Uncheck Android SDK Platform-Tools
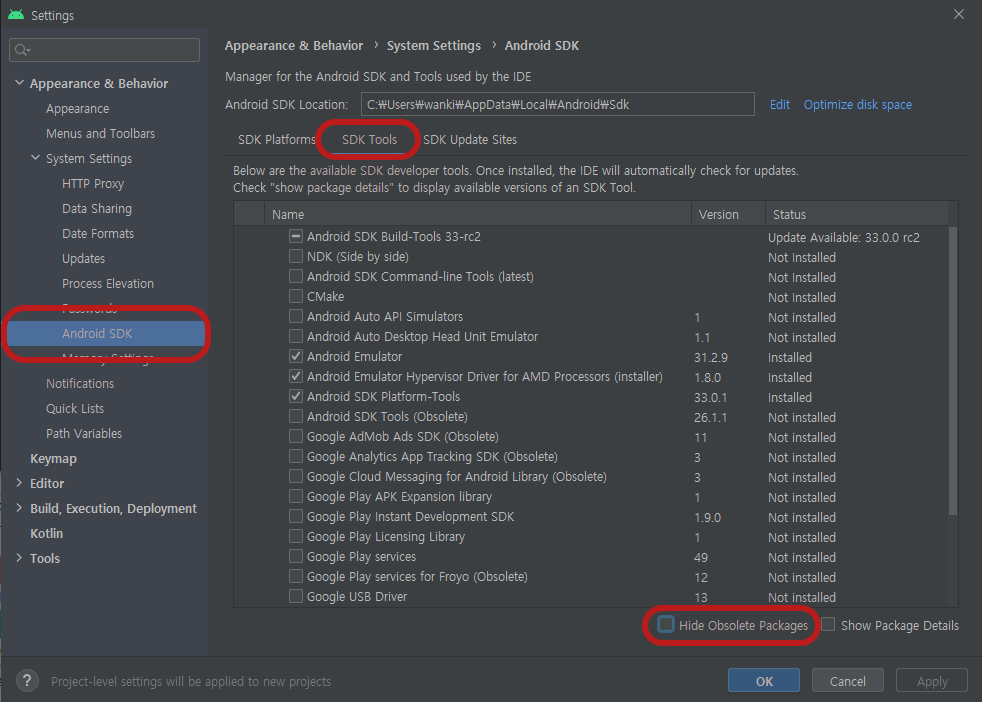The width and height of the screenshot is (982, 702). pos(296,396)
